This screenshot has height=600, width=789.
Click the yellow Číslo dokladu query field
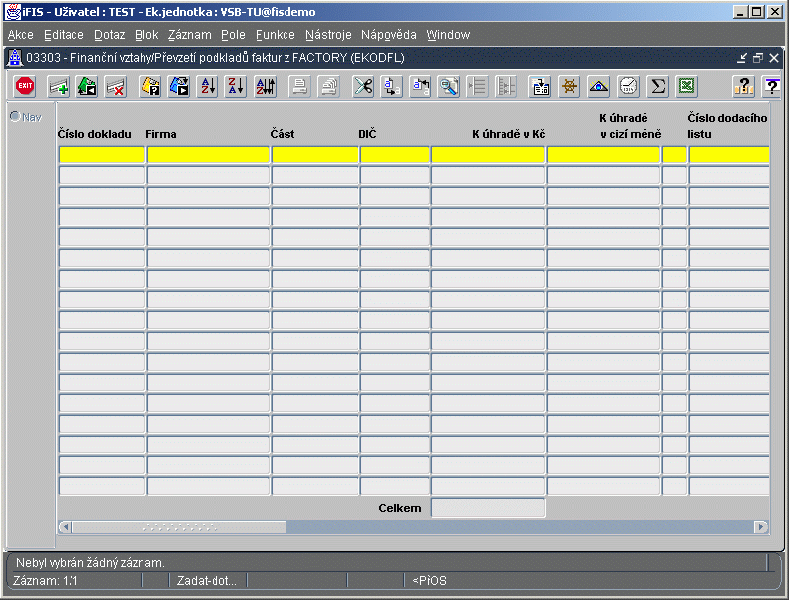point(102,155)
